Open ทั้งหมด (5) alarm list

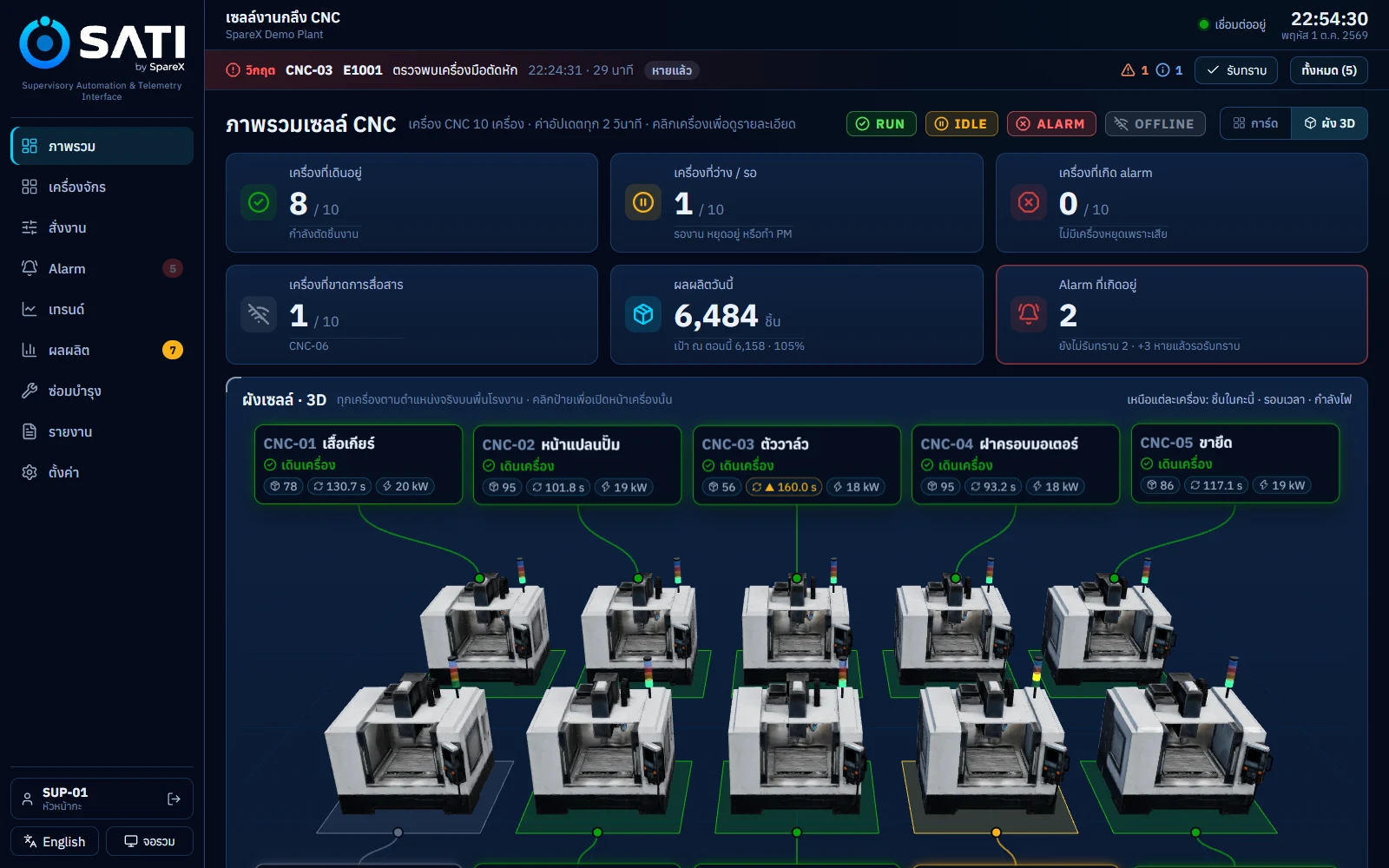(1329, 70)
